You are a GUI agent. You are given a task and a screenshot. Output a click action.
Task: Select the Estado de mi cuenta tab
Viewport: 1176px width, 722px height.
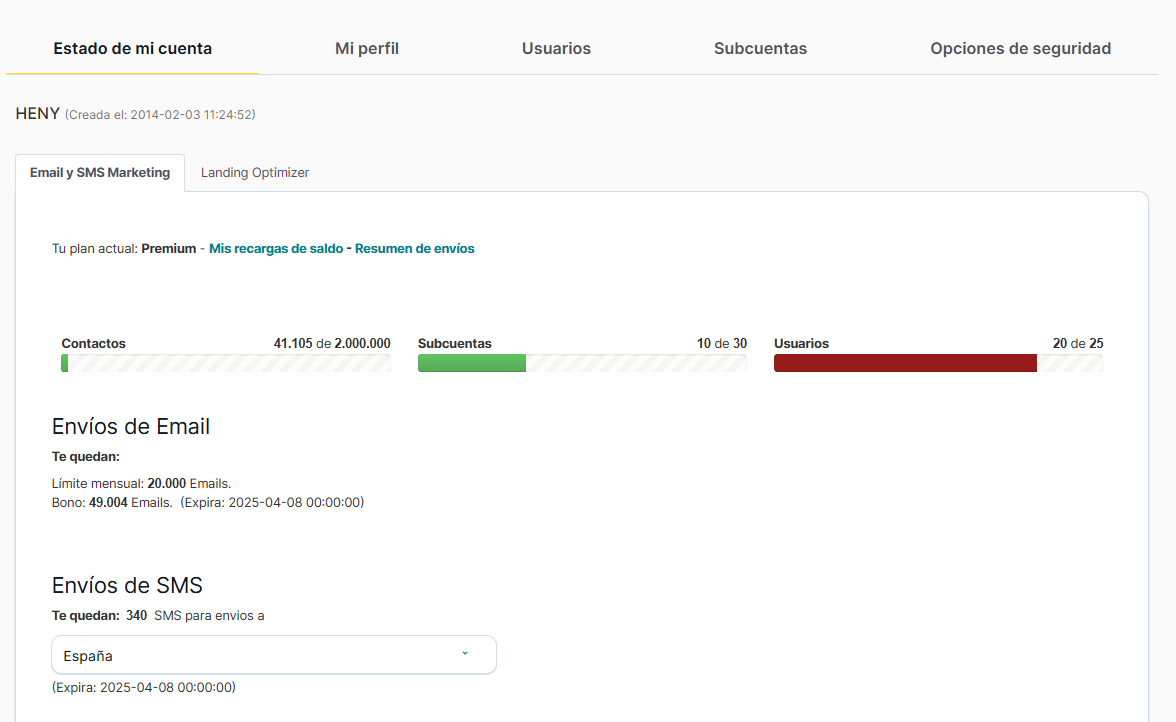pyautogui.click(x=132, y=48)
